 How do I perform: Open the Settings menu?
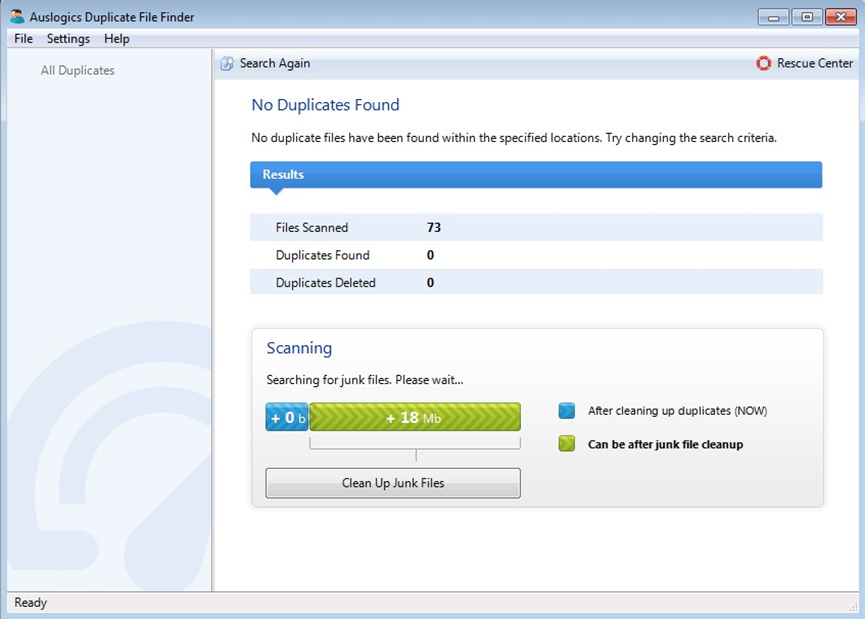pos(68,39)
